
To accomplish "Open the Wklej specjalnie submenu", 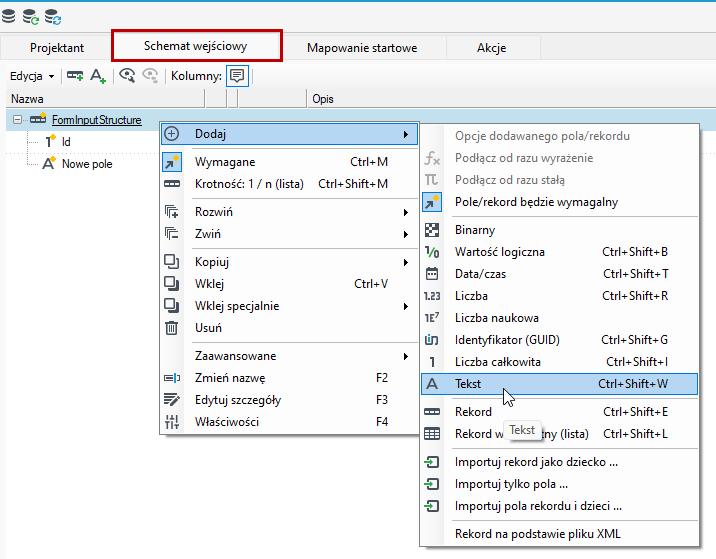I will click(x=290, y=306).
